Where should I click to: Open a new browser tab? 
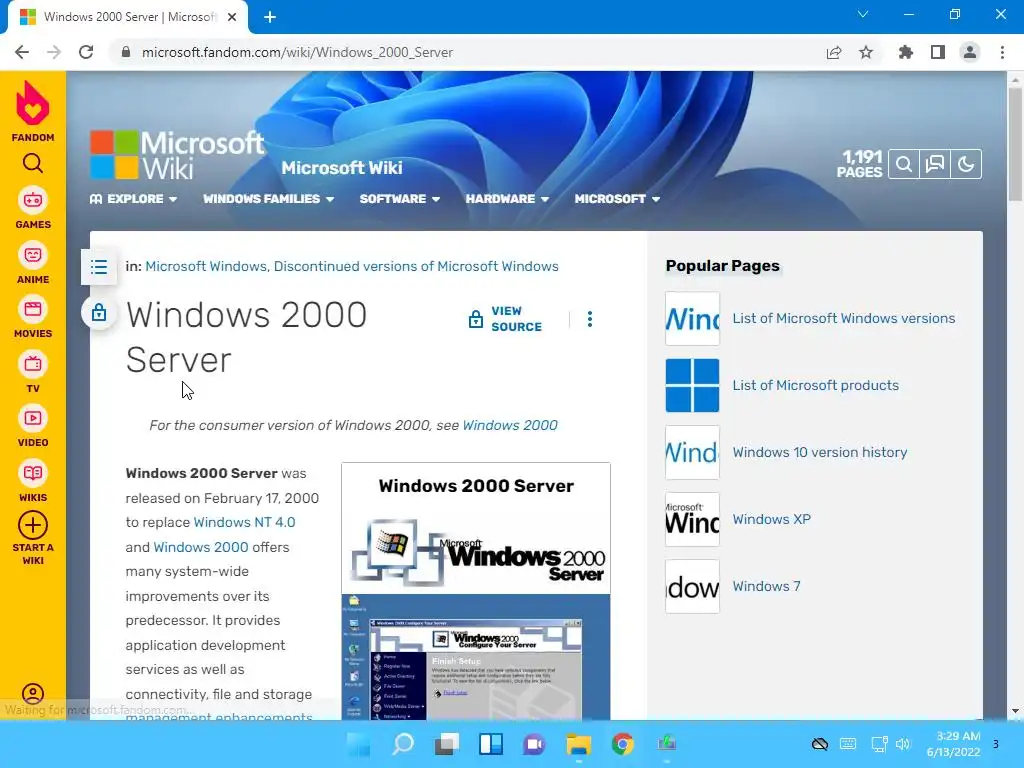pos(270,18)
